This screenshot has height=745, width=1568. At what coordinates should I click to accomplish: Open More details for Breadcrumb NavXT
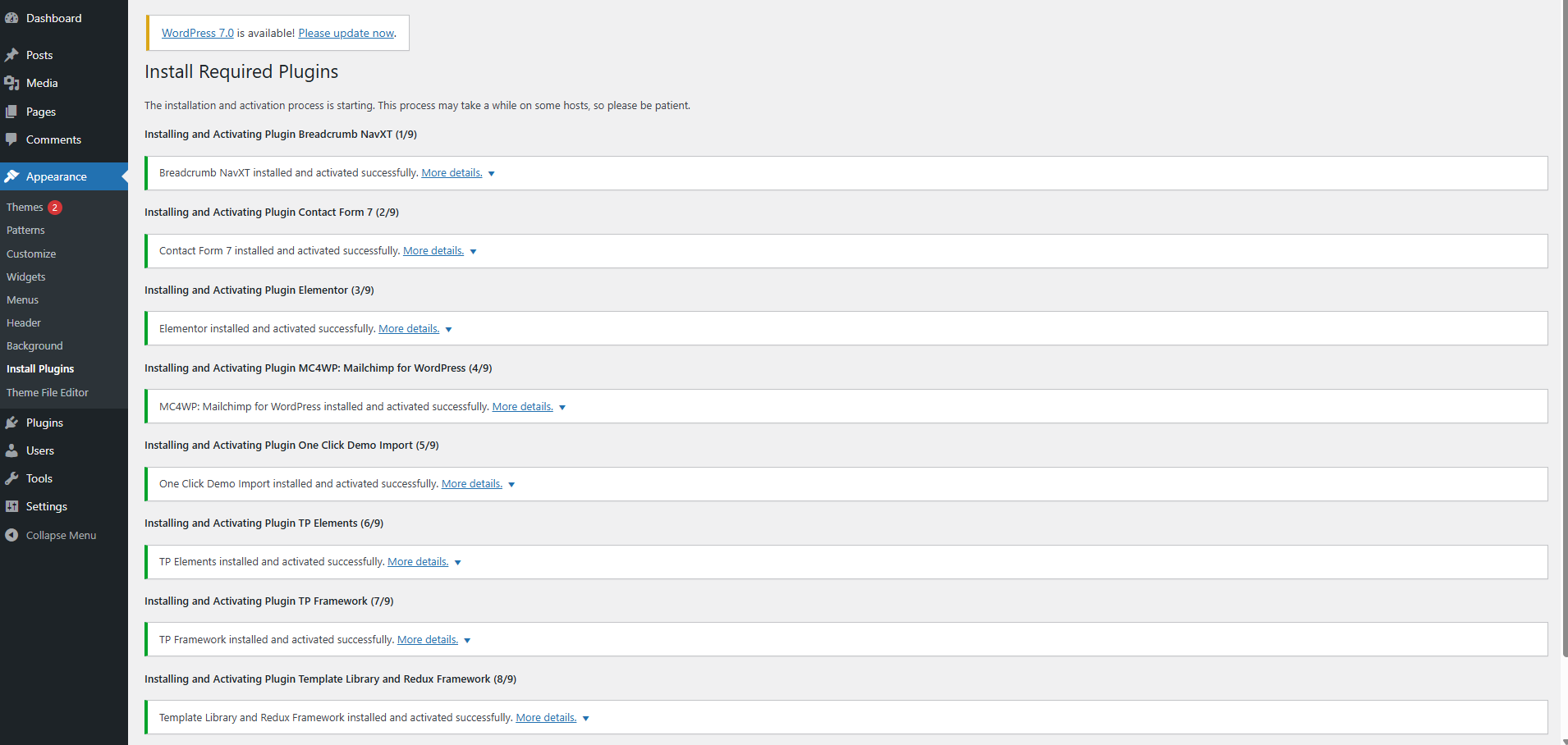coord(452,173)
